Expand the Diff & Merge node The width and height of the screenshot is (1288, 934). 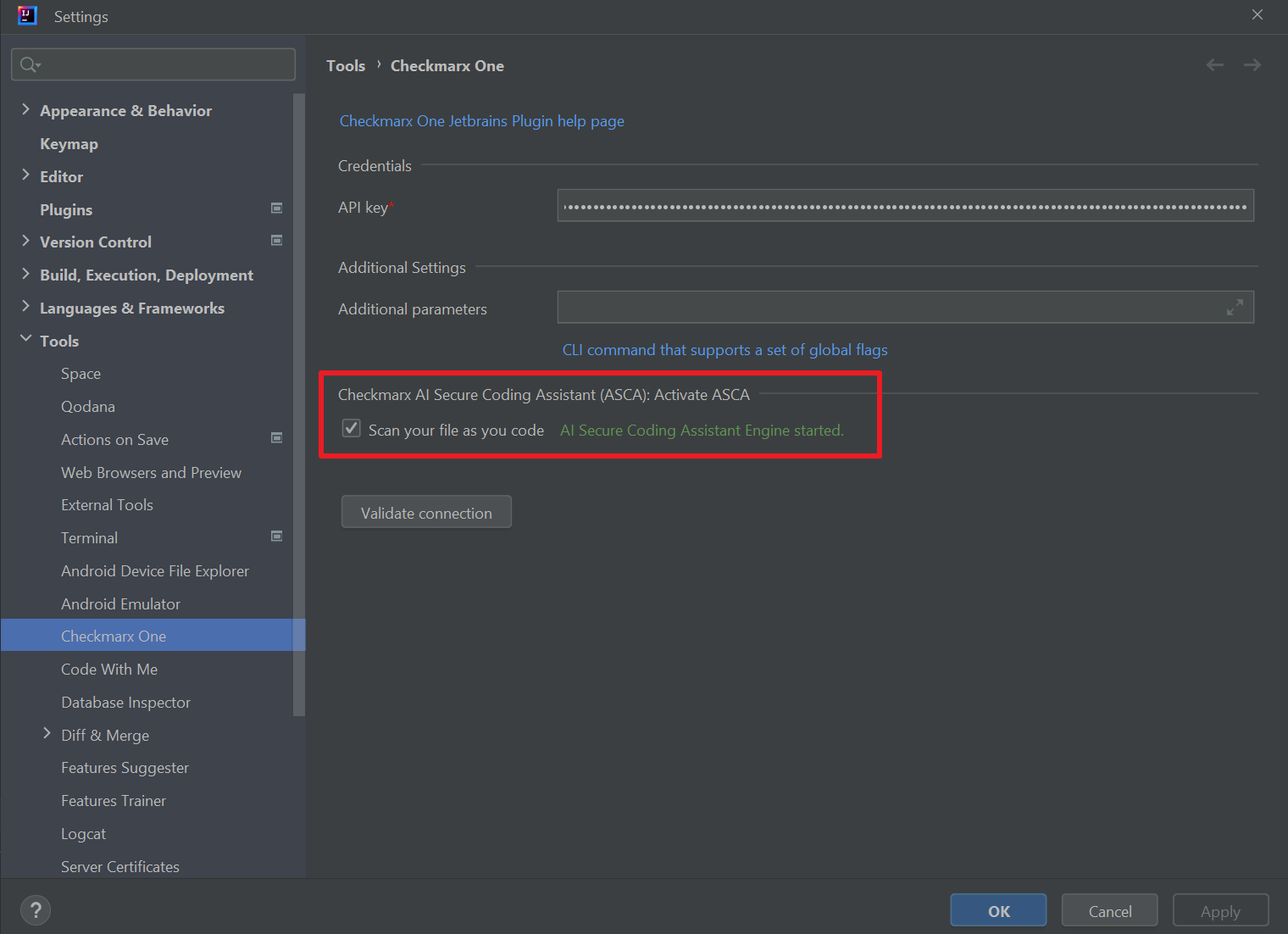47,734
